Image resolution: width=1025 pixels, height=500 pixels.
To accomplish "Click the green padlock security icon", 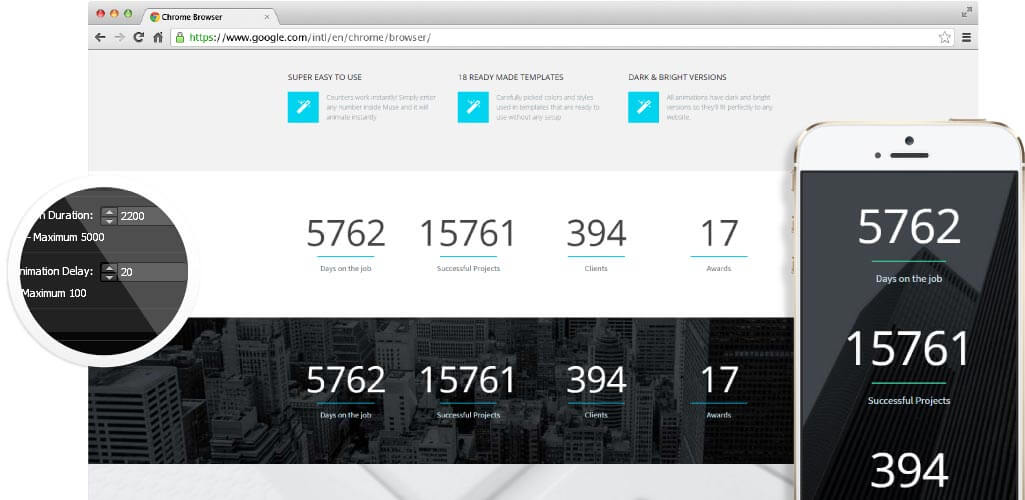I will pos(180,37).
